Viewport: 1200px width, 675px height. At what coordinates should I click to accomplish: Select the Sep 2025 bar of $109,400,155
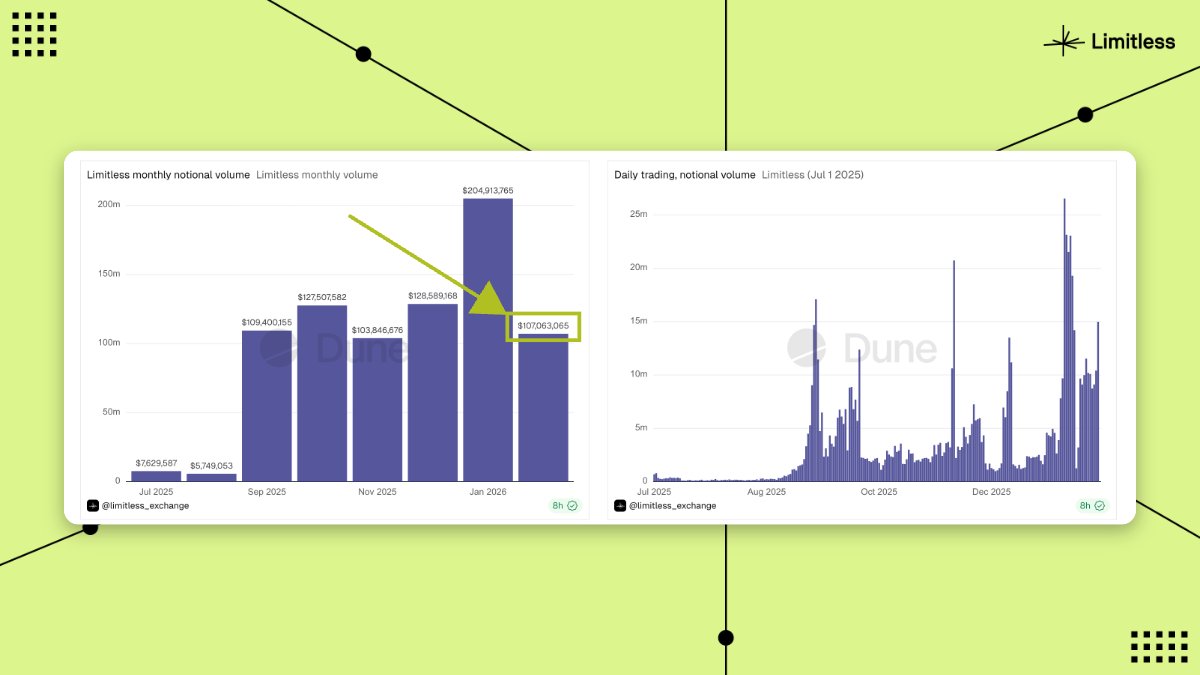click(267, 405)
